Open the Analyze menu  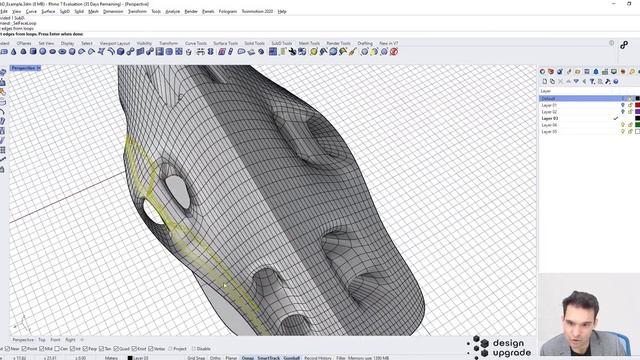click(172, 11)
